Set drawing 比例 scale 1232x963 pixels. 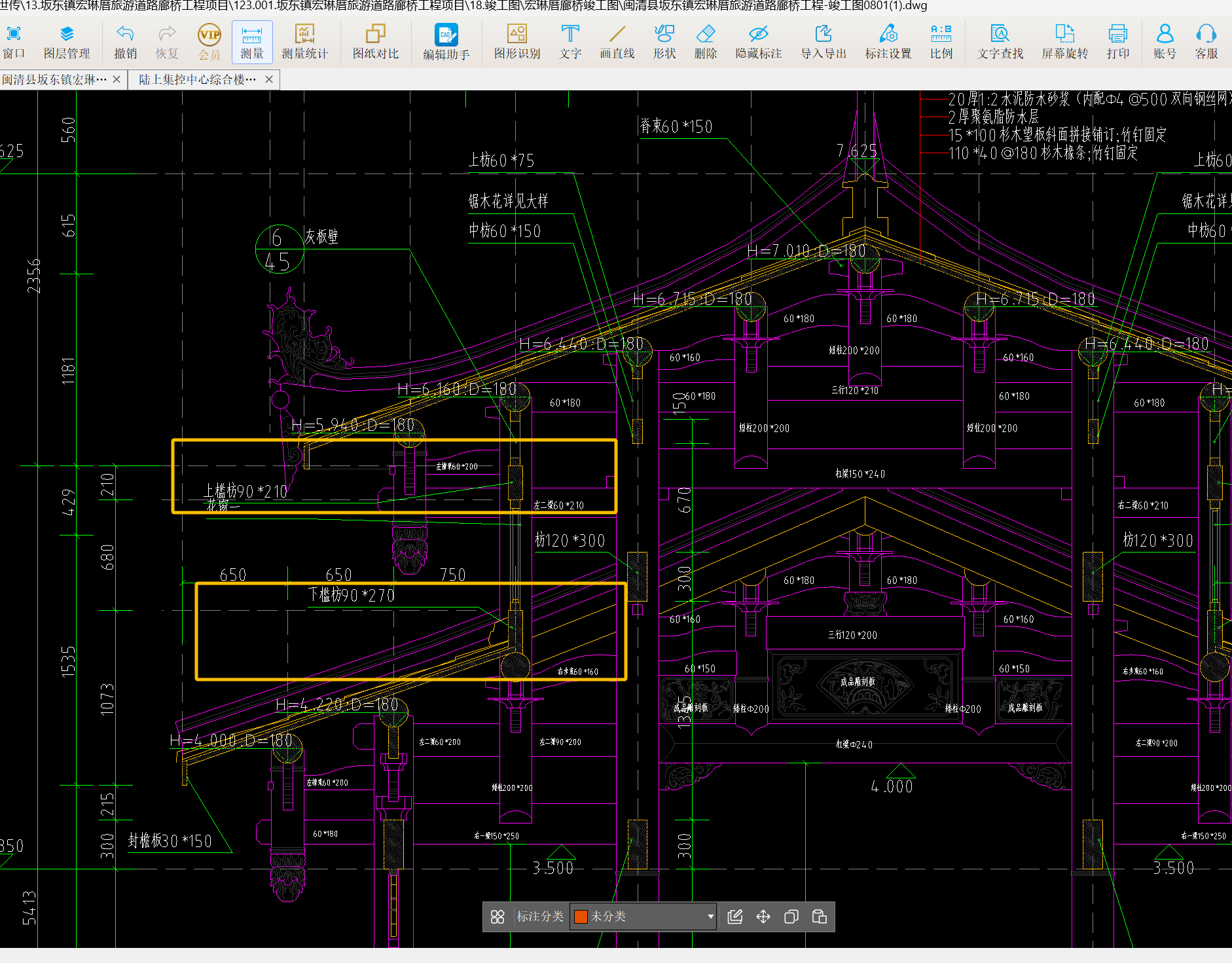click(x=941, y=42)
